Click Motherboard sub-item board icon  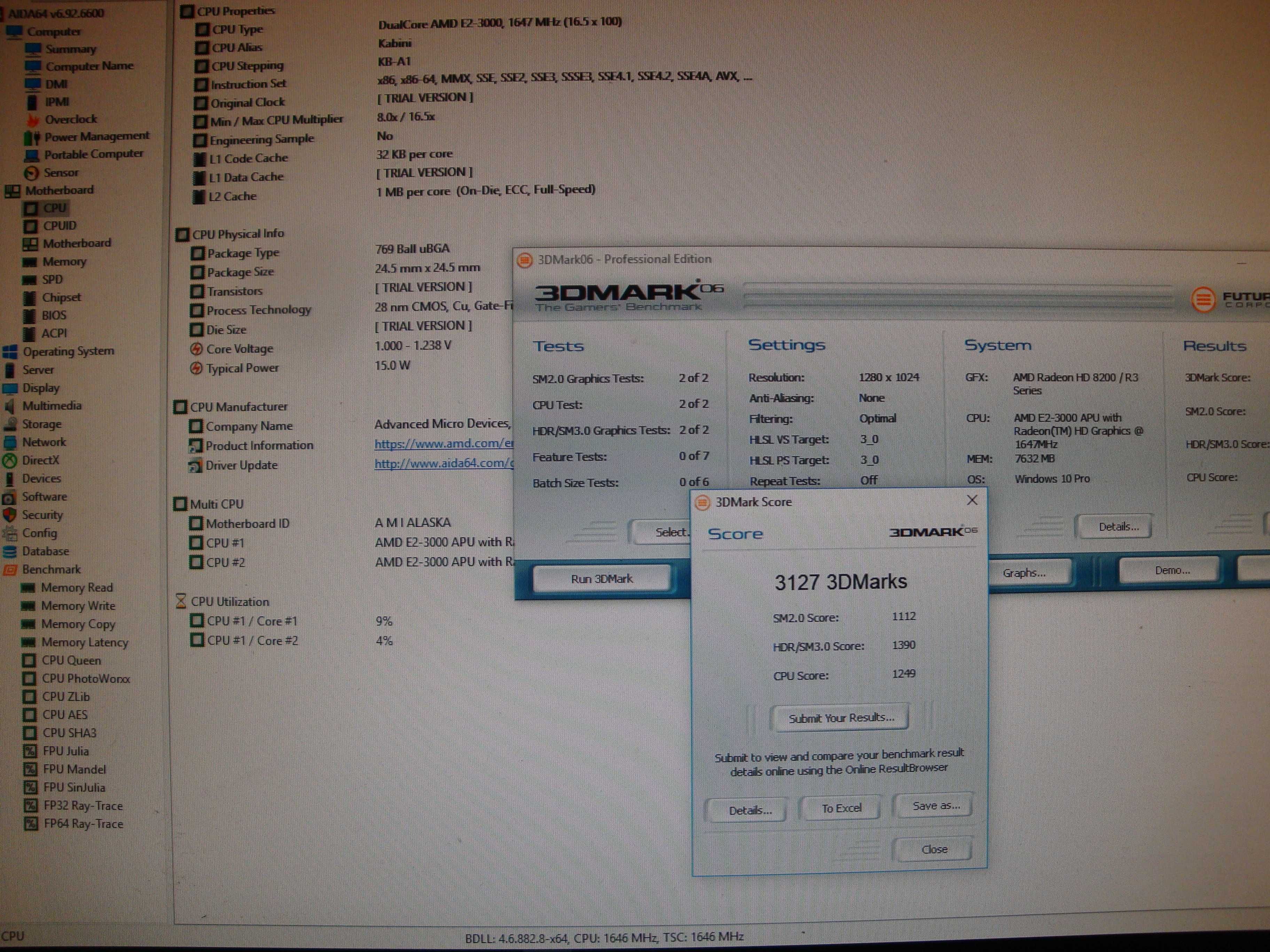pyautogui.click(x=30, y=244)
